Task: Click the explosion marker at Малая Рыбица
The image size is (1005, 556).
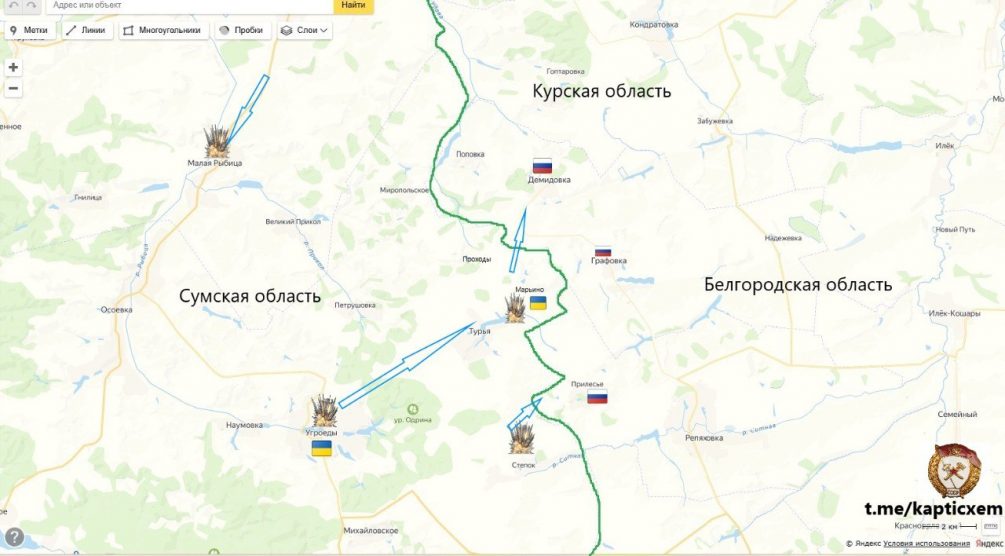Action: coord(217,142)
